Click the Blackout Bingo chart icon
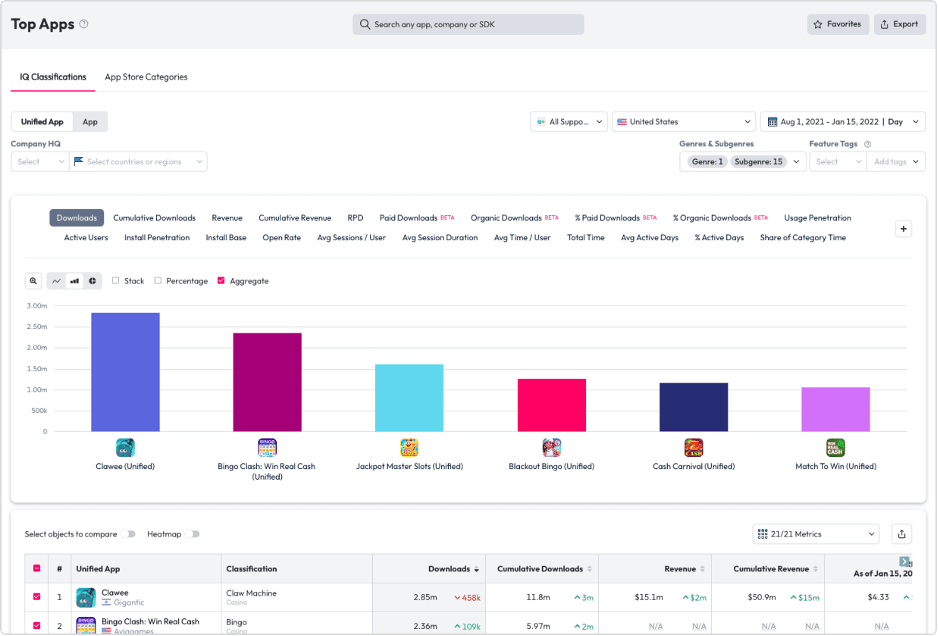938x636 pixels. point(552,448)
